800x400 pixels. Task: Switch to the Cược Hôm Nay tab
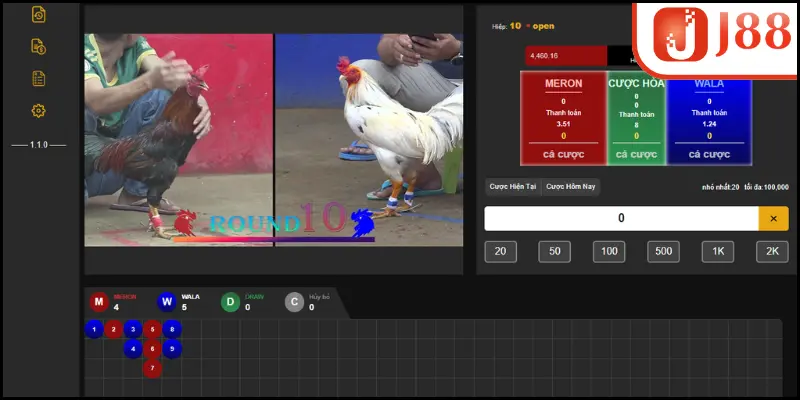570,186
